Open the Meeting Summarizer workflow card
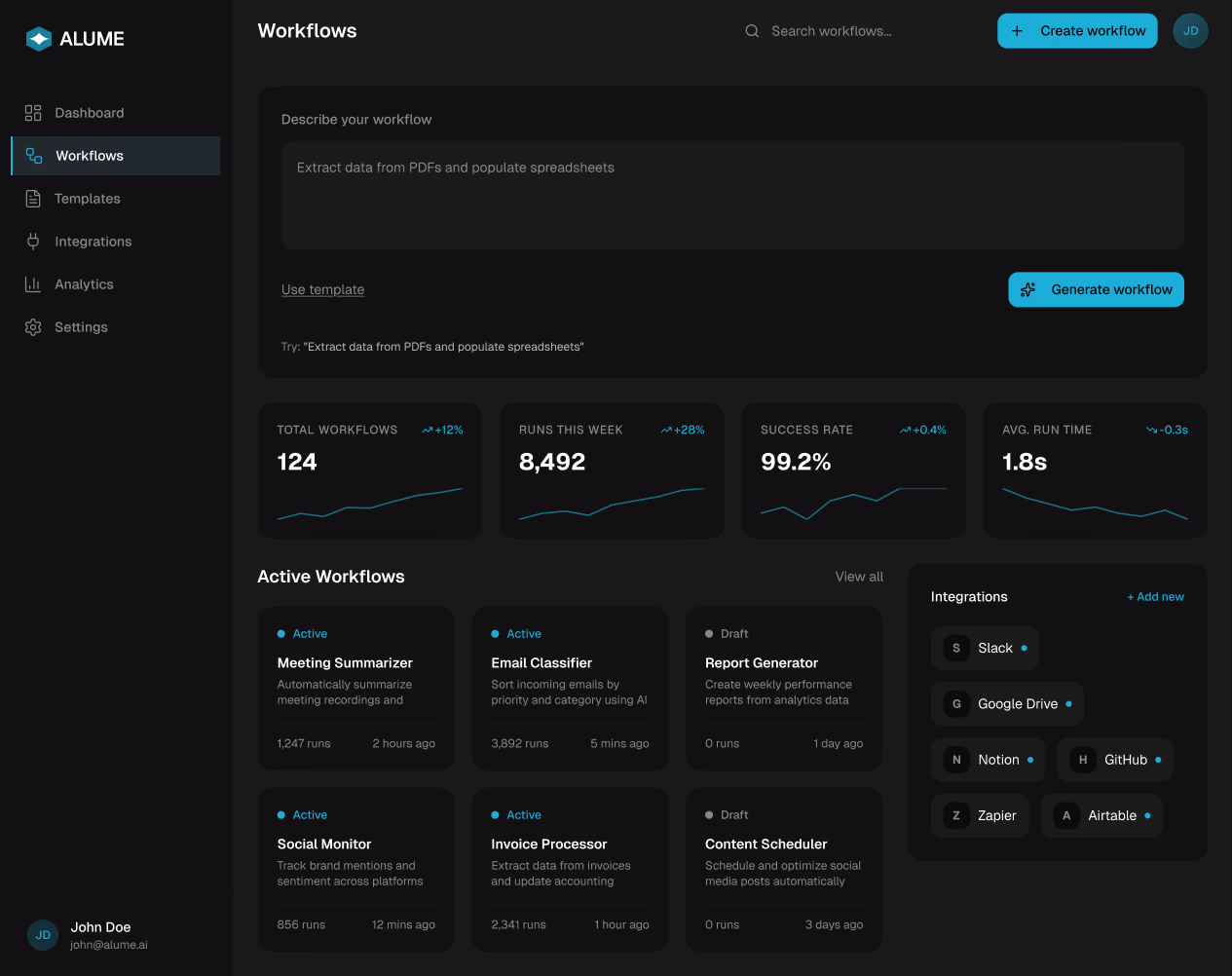Viewport: 1232px width, 976px height. click(356, 689)
